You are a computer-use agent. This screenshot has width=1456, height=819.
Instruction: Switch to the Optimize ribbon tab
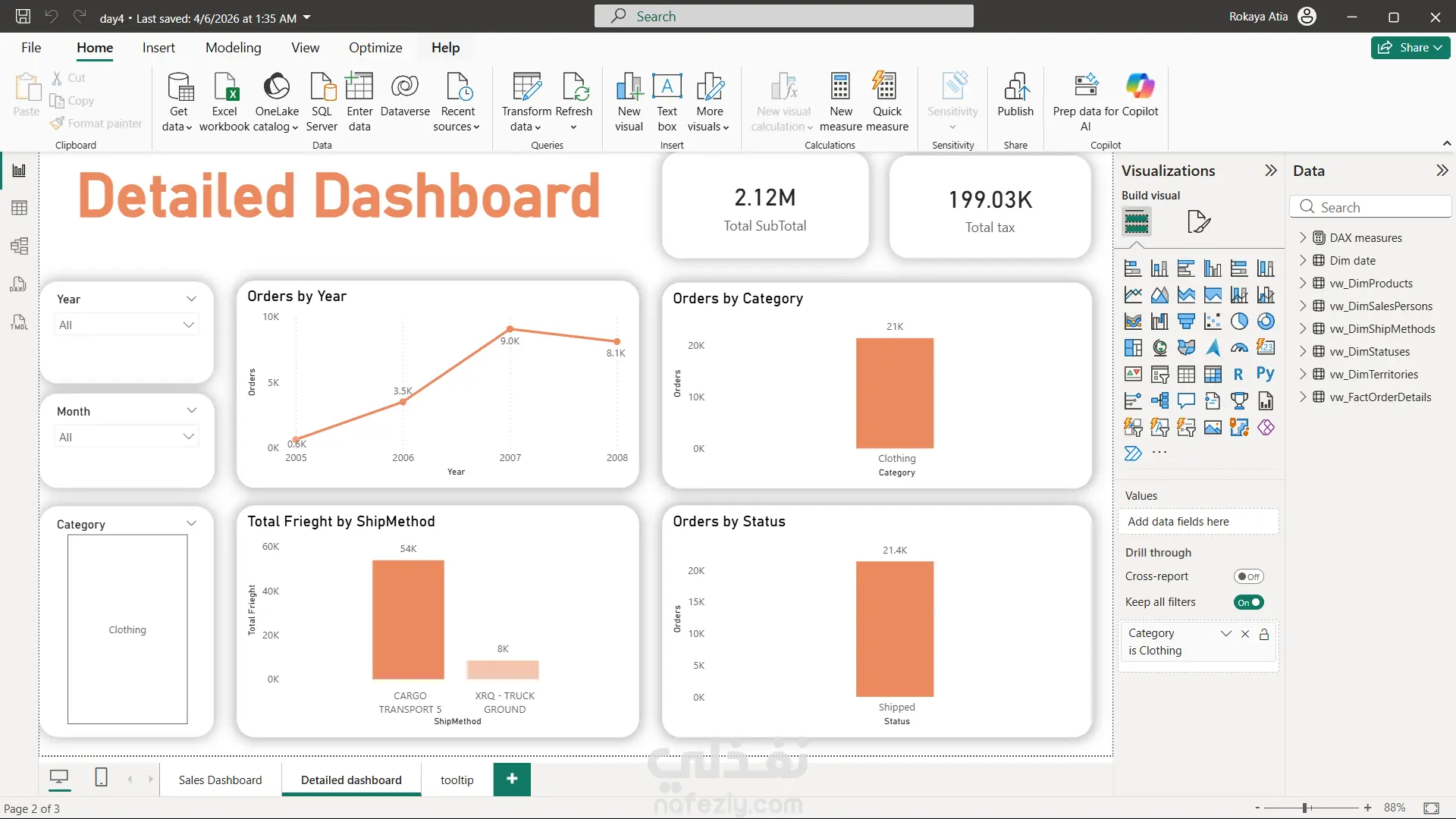click(x=375, y=48)
